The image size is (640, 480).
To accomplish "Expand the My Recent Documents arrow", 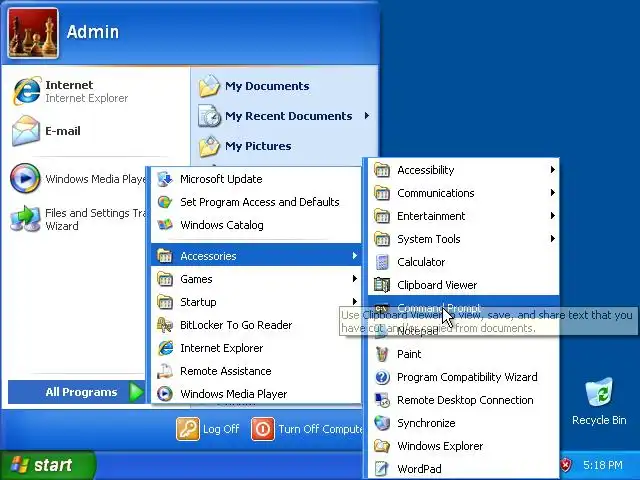I will coord(367,116).
